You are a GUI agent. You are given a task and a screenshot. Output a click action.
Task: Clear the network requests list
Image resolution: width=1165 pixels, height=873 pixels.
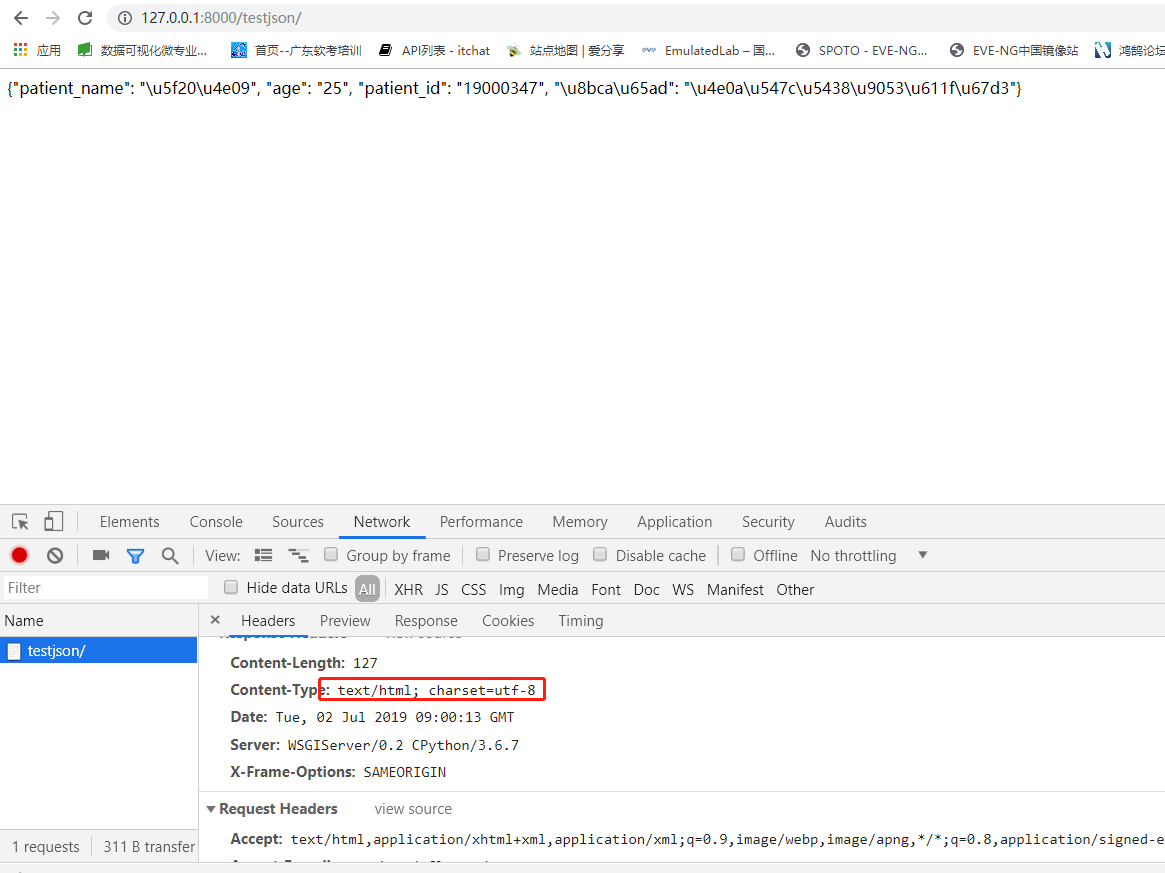55,555
